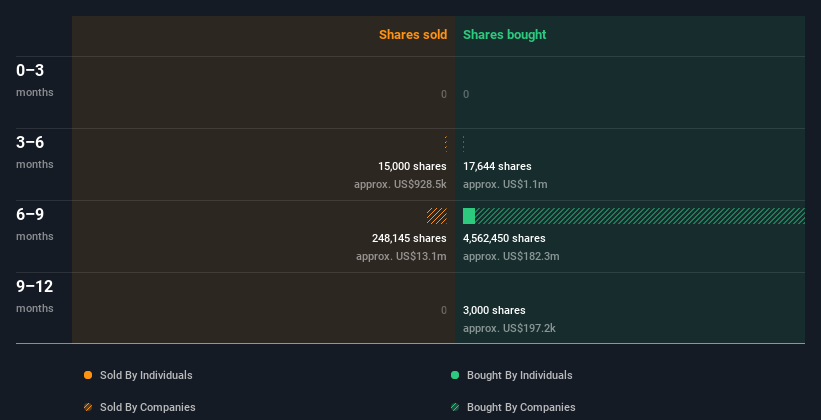Click the small orange sold bar in 3–6 months

point(446,144)
